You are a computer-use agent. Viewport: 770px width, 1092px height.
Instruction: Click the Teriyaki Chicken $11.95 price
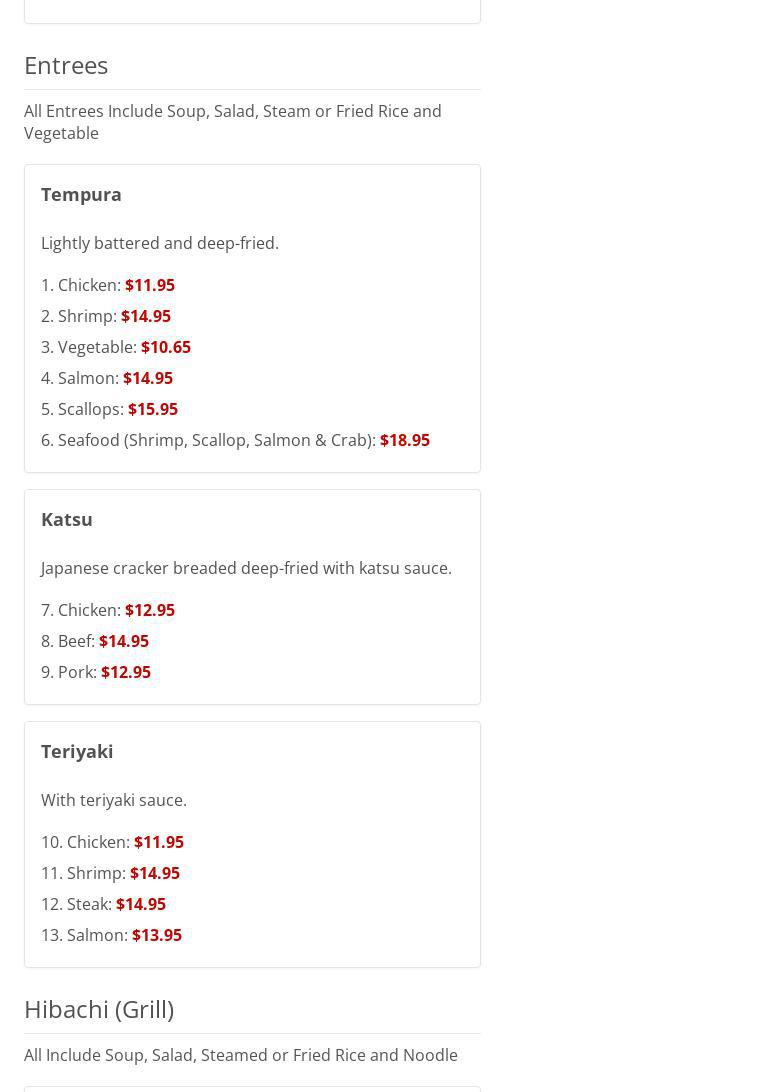coord(159,842)
